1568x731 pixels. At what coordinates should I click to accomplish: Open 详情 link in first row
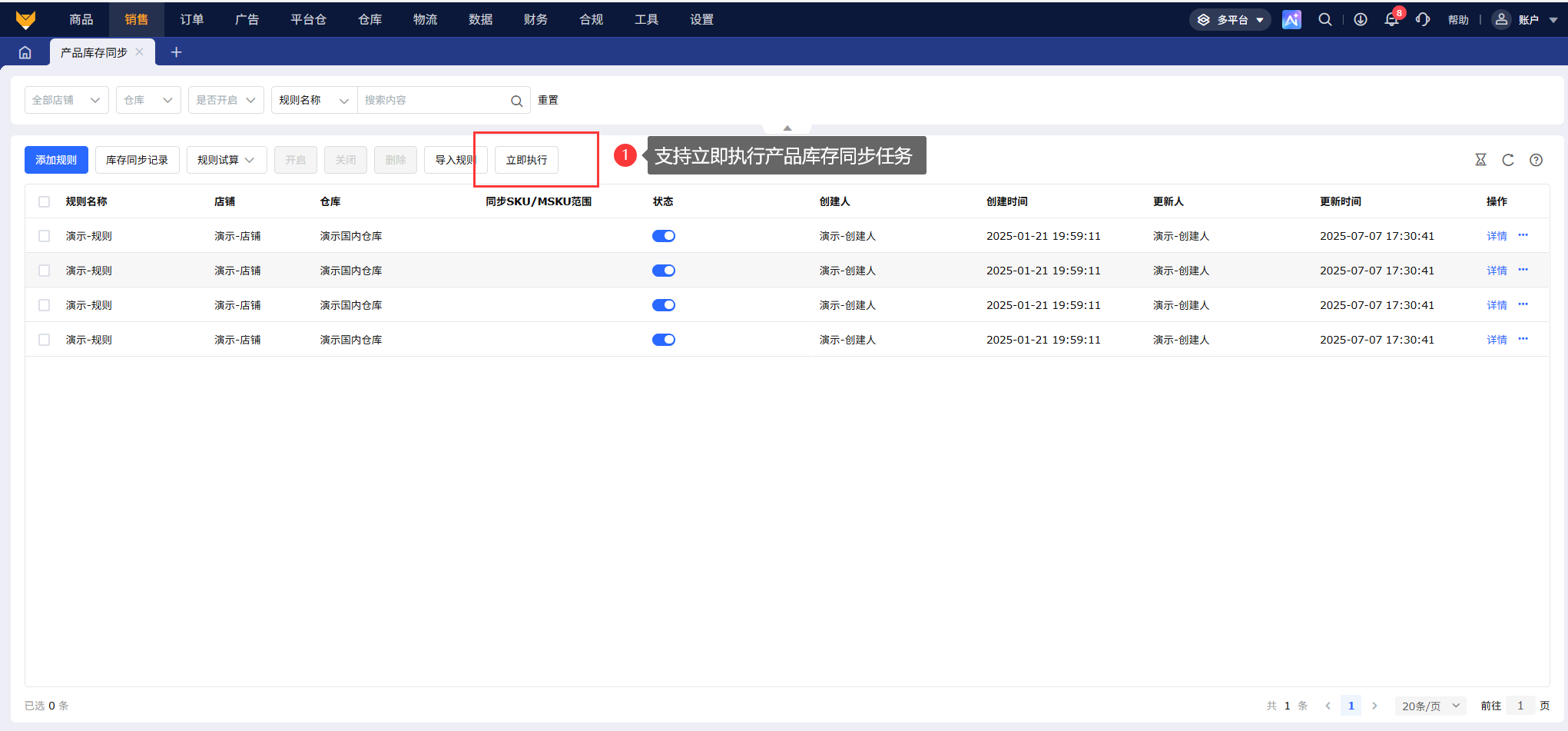pos(1497,236)
